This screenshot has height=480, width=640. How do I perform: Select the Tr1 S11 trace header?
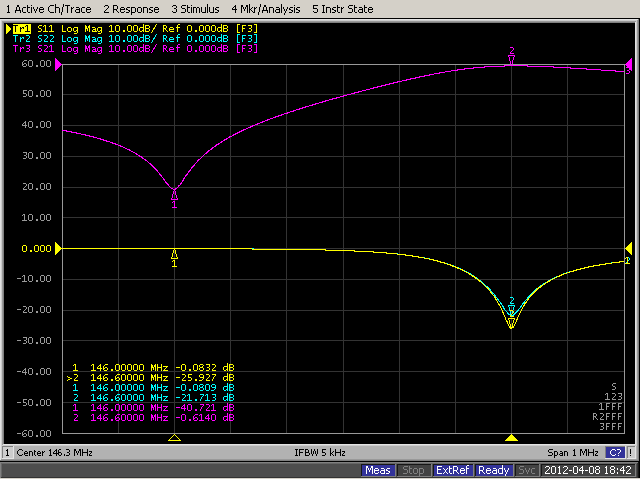click(136, 29)
